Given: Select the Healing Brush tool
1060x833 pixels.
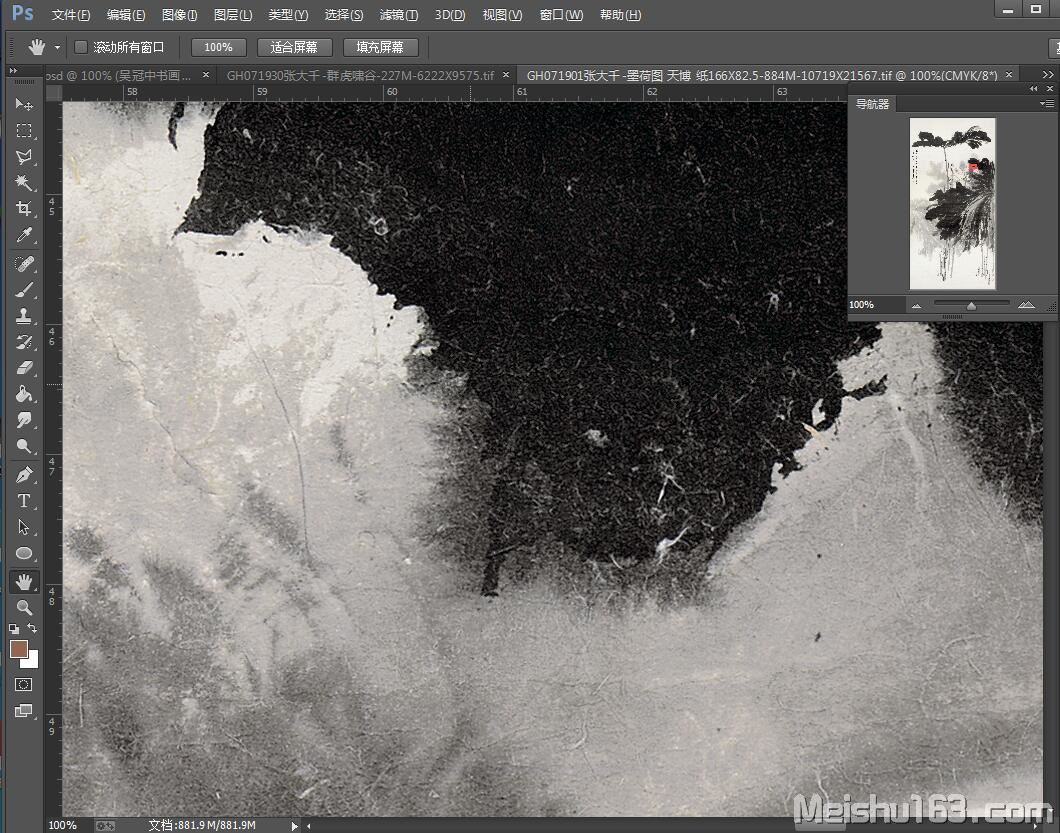Looking at the screenshot, I should (x=24, y=264).
